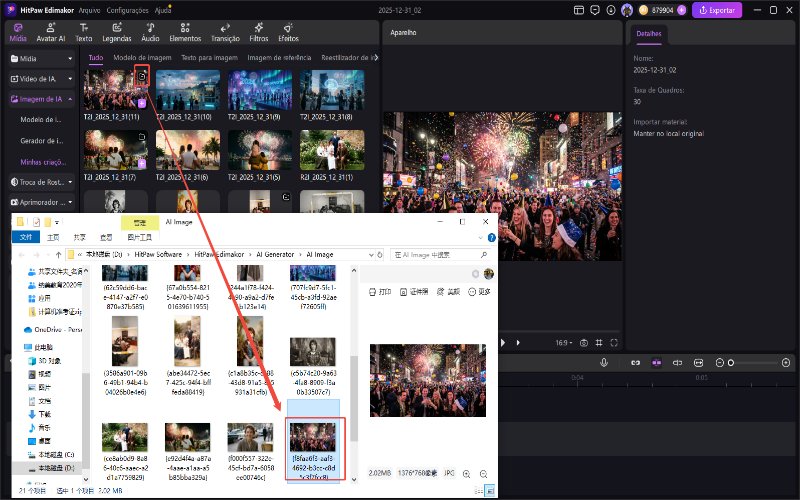Switch to the Modelo de imagem tab
The image size is (800, 500).
142,58
